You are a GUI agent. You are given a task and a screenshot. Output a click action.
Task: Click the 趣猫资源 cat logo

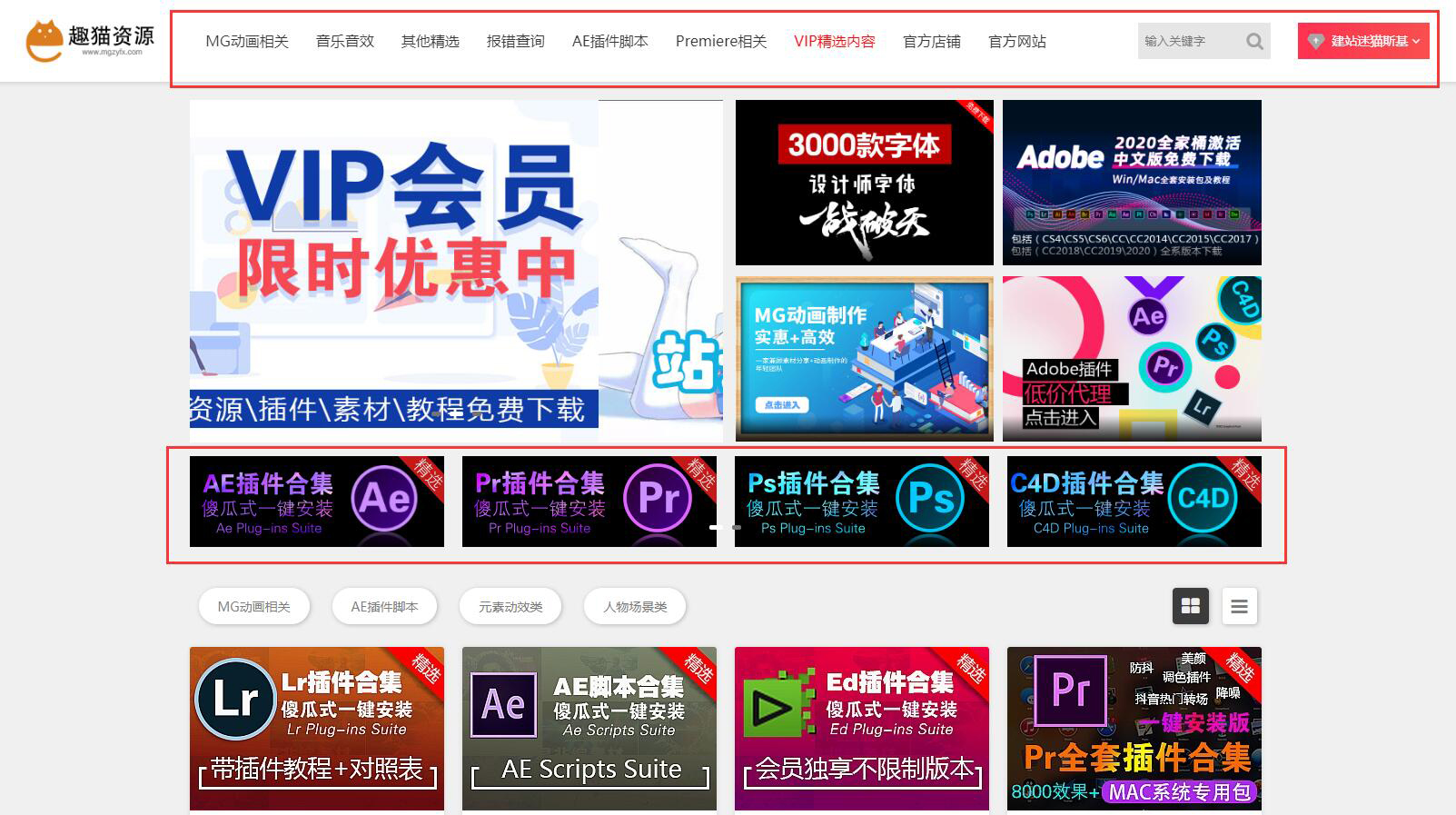tap(89, 41)
